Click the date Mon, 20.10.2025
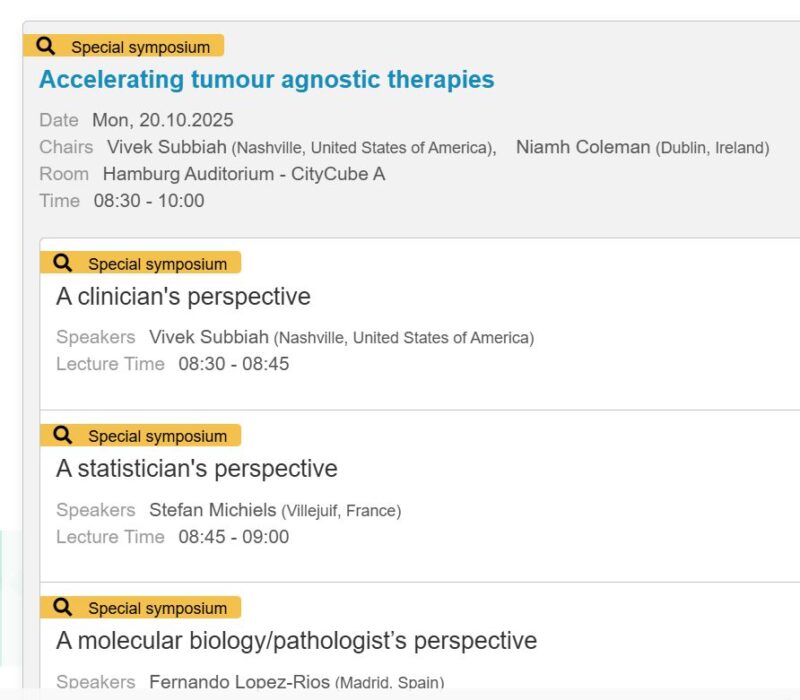The width and height of the screenshot is (800, 700). pyautogui.click(x=163, y=120)
